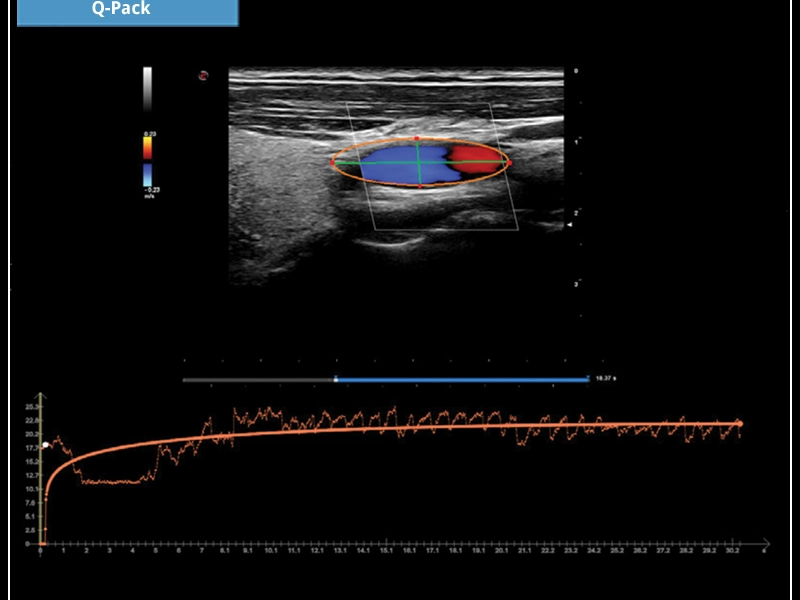Image resolution: width=800 pixels, height=600 pixels.
Task: Click the grayscale map bar
Action: pos(147,88)
